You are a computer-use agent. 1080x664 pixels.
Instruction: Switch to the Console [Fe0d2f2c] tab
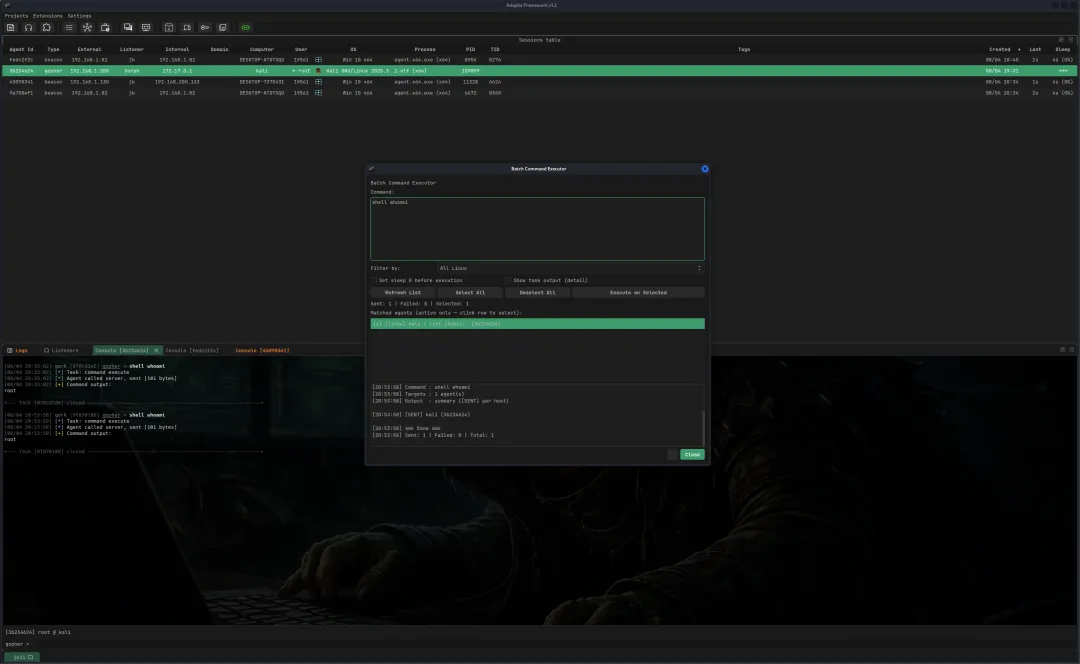(x=192, y=351)
